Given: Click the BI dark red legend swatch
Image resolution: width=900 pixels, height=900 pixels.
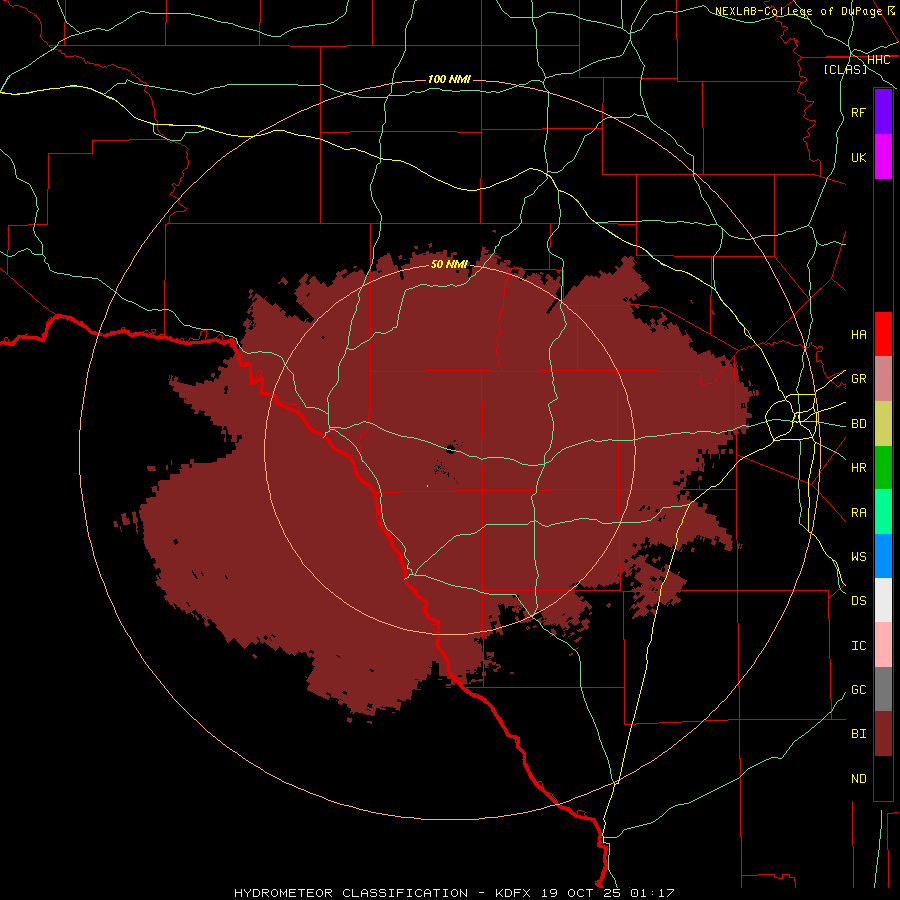Looking at the screenshot, I should [883, 734].
